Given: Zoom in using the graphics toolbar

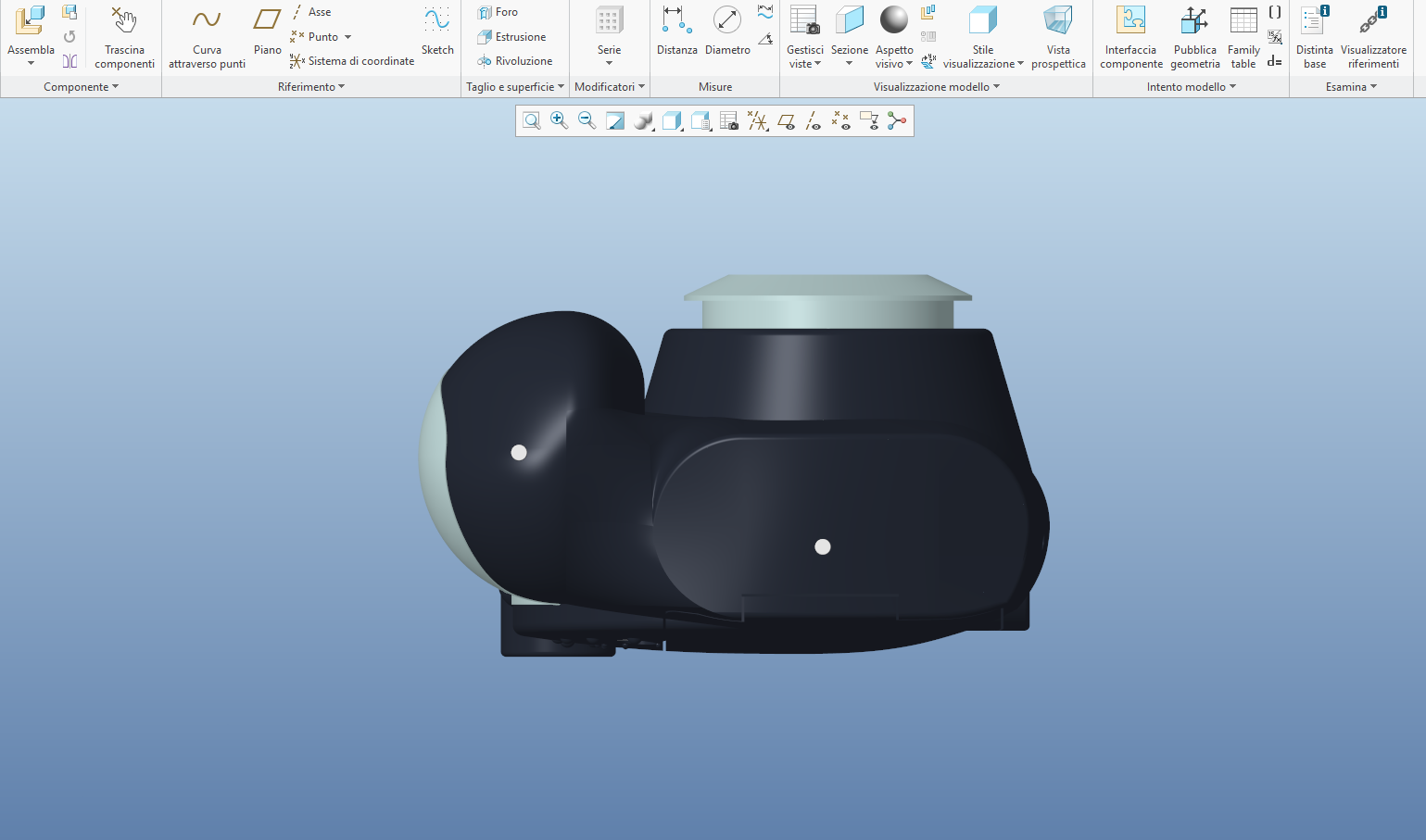Looking at the screenshot, I should (559, 121).
